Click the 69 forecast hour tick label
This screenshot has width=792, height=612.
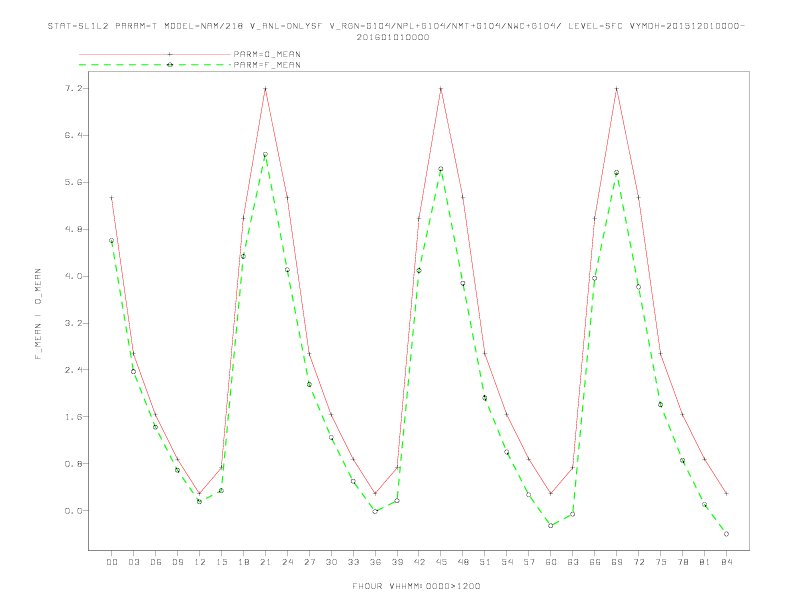[617, 562]
